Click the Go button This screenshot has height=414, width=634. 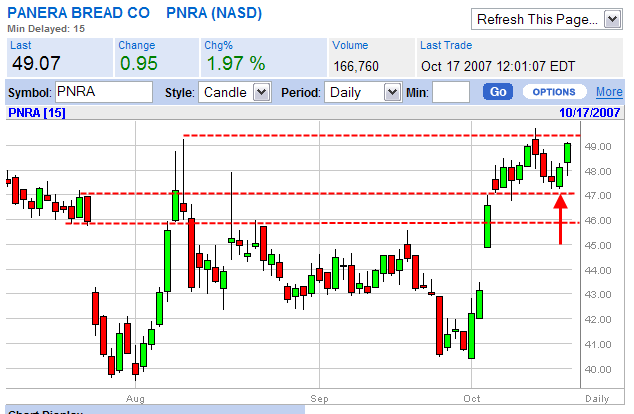pyautogui.click(x=498, y=92)
